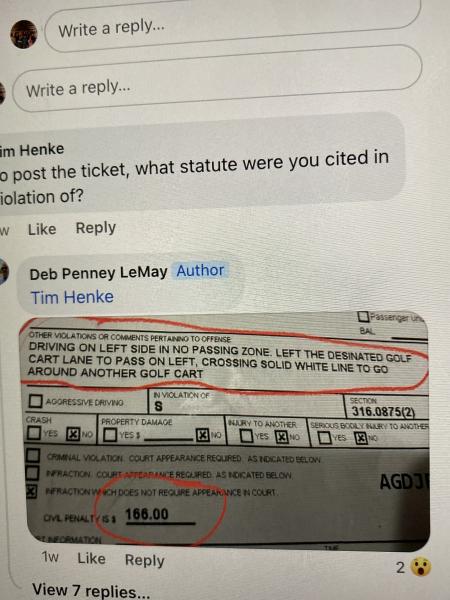The image size is (450, 600).
Task: Focus the lower Write a reply field with the cut-off avatar
Action: click(x=217, y=79)
